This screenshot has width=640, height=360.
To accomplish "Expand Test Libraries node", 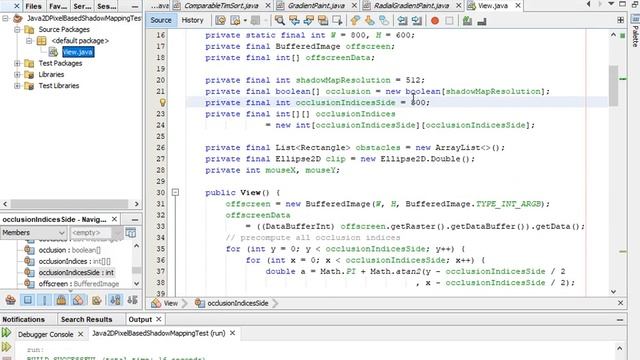I will point(17,86).
